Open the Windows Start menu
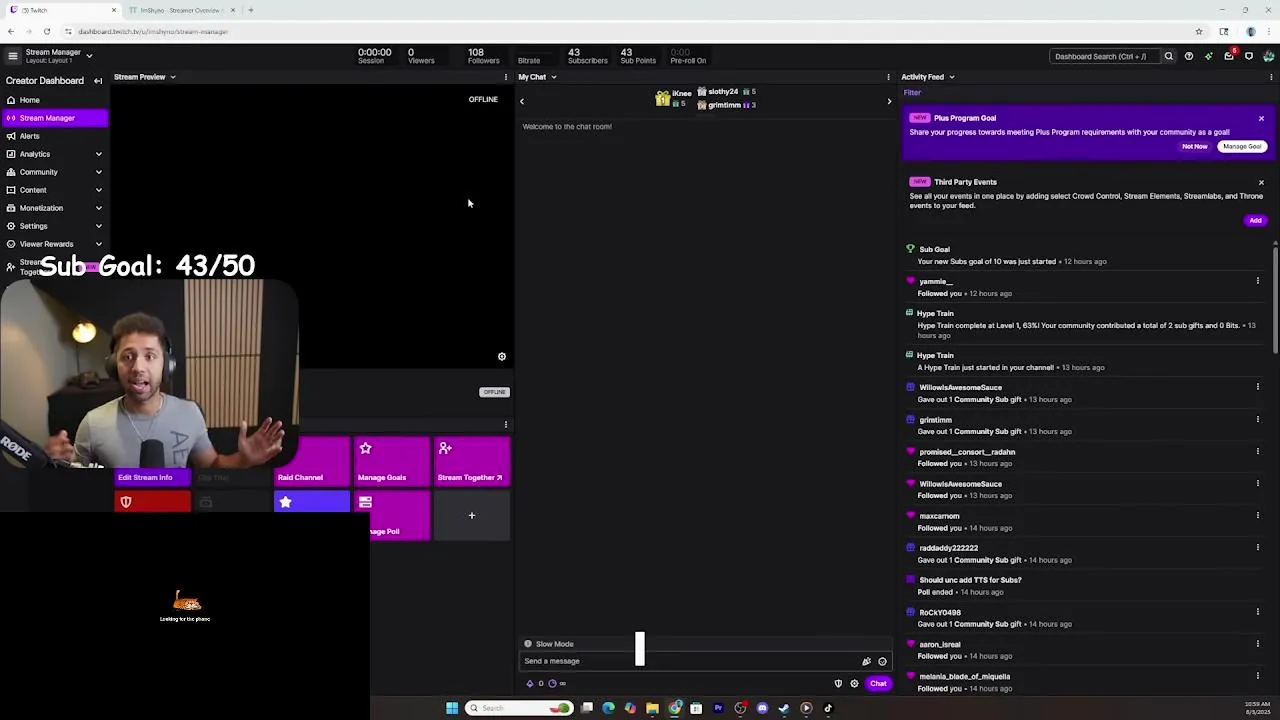 click(452, 708)
